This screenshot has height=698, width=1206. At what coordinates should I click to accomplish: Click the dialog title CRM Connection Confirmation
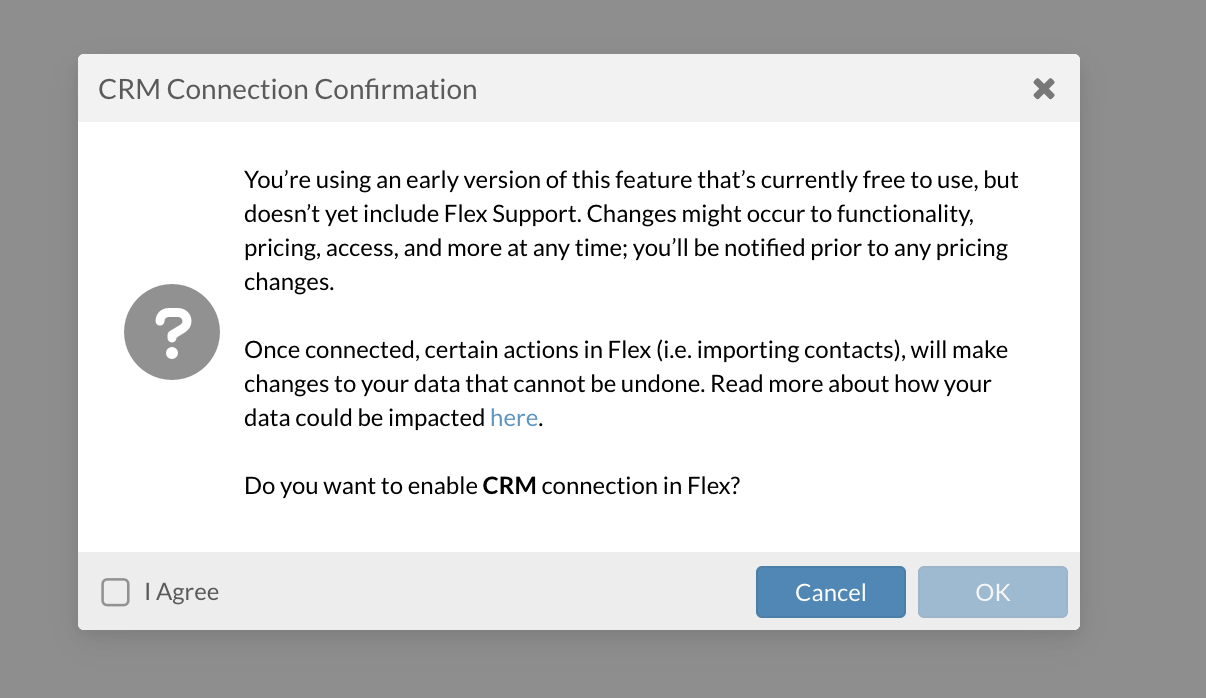coord(287,89)
